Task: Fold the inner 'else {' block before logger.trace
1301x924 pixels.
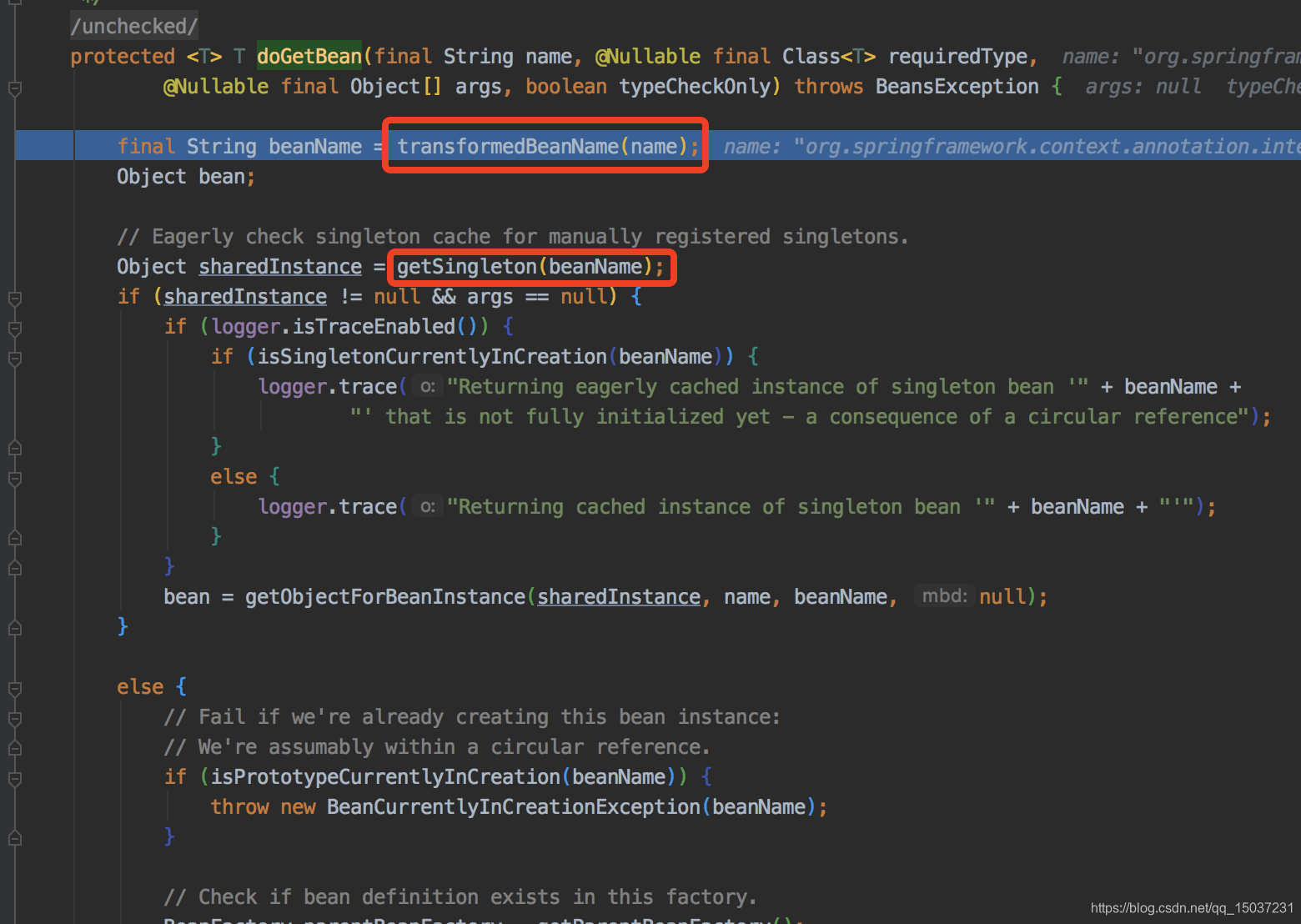Action: click(x=14, y=478)
